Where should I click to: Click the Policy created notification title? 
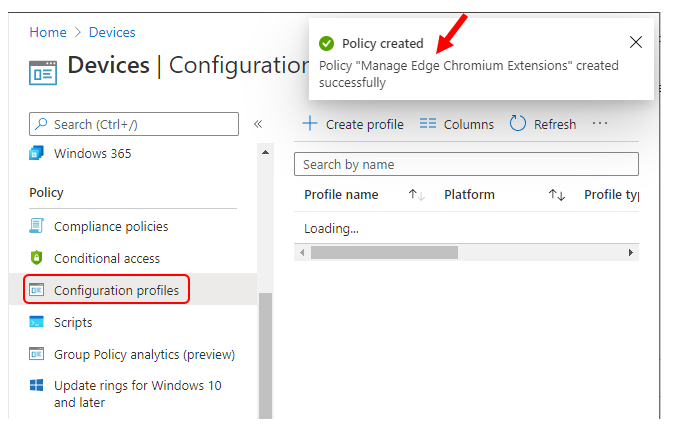pos(383,43)
